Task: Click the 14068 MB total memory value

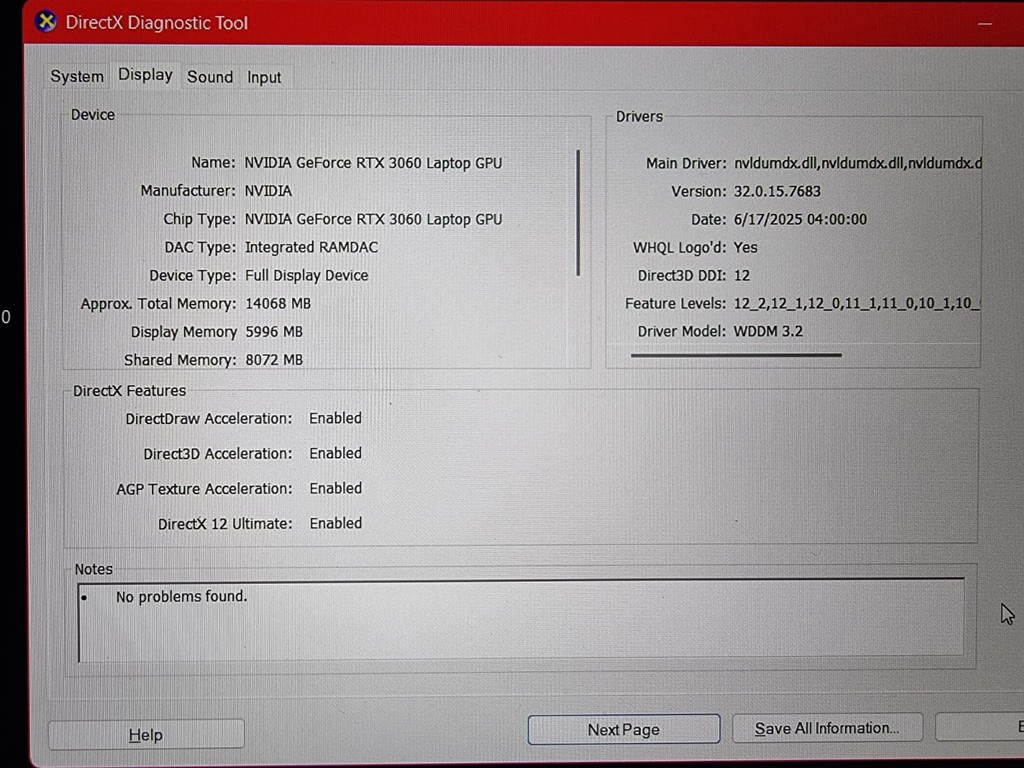Action: tap(278, 304)
